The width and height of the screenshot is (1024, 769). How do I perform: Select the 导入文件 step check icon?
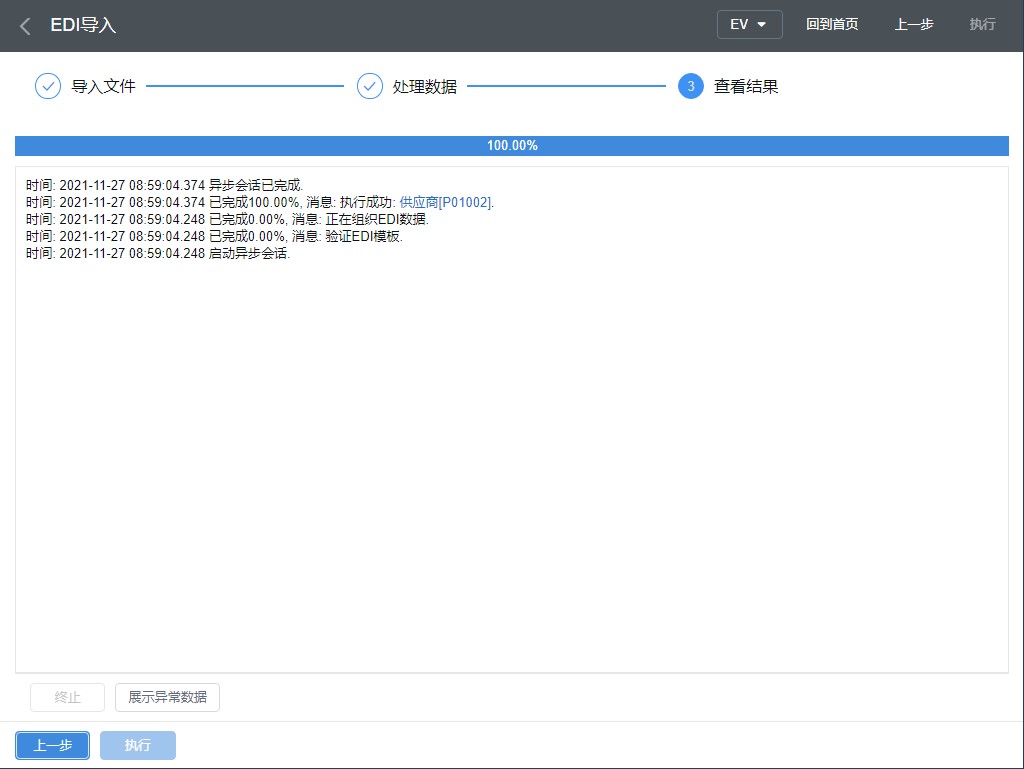[48, 86]
